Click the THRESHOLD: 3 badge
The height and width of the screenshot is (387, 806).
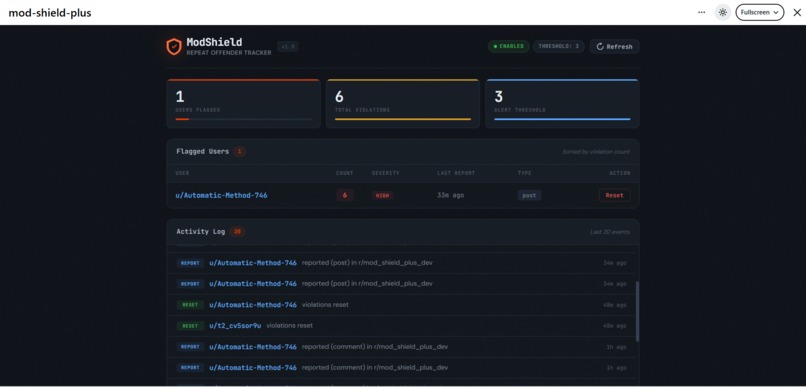click(559, 46)
